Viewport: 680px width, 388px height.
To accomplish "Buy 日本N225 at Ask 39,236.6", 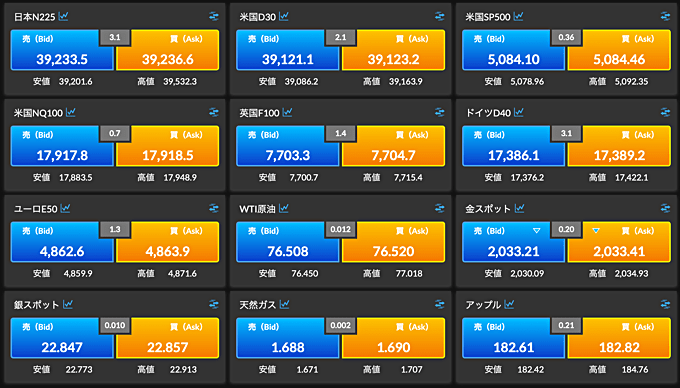I will click(x=168, y=50).
